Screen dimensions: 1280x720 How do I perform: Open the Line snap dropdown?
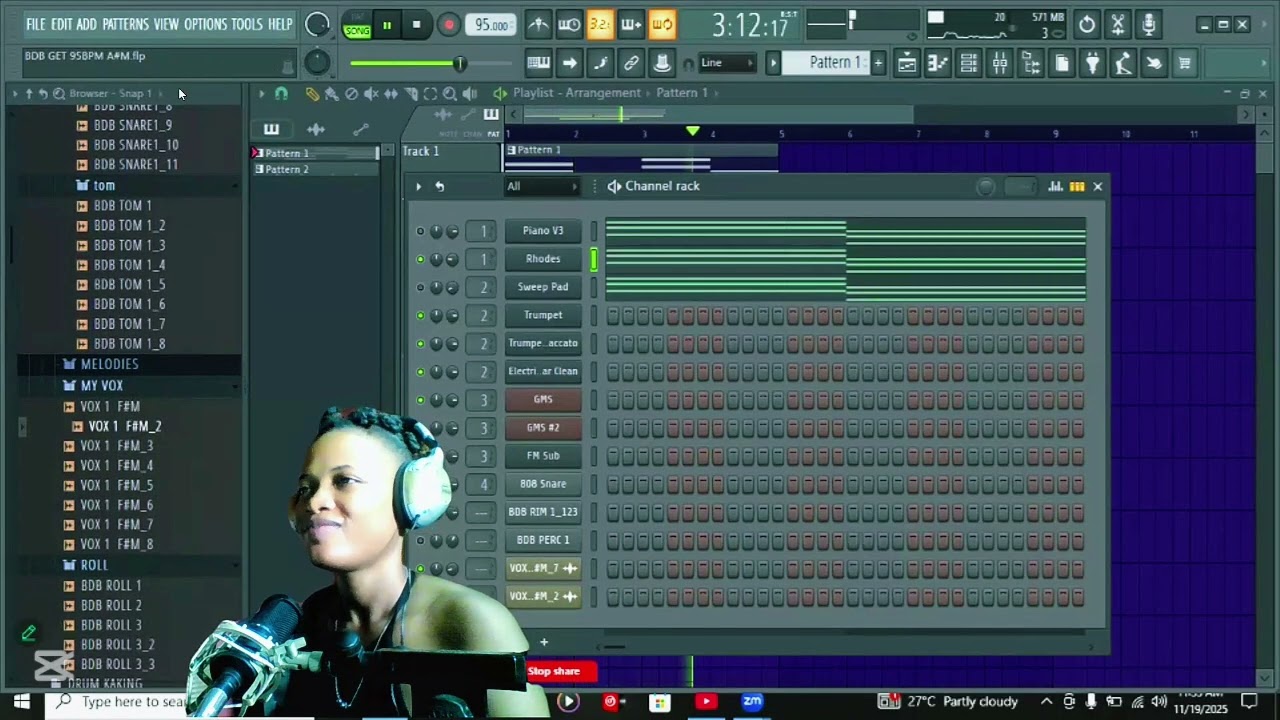coord(727,63)
